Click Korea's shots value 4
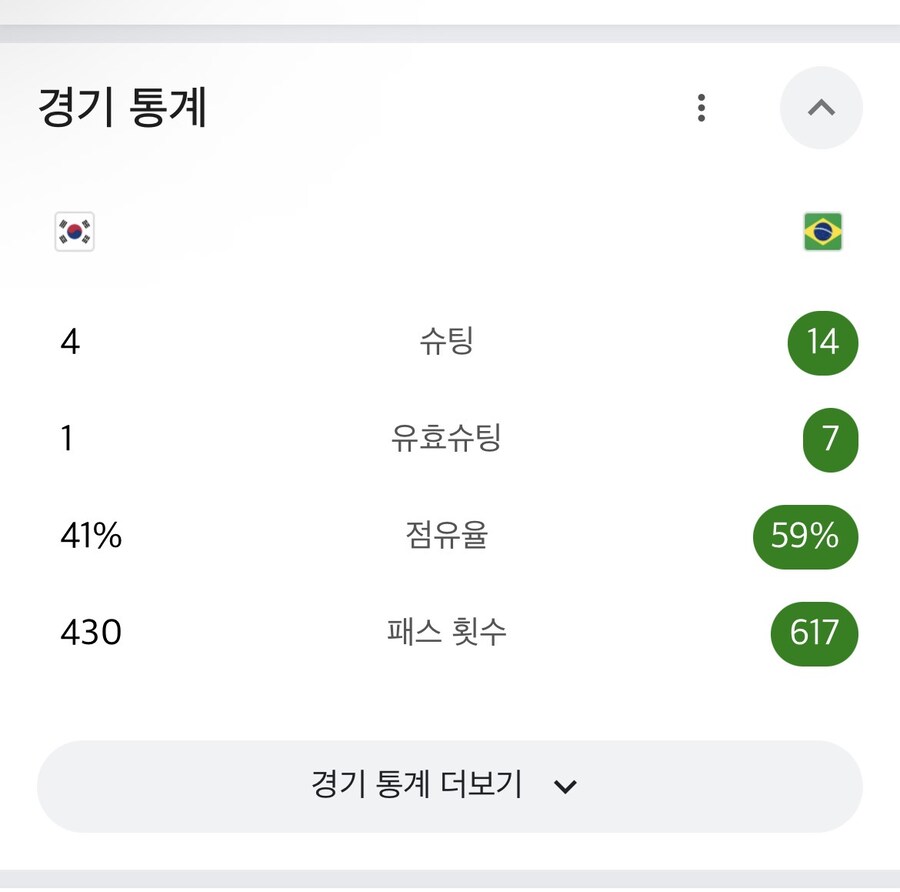Screen dimensions: 900x892 click(x=70, y=343)
